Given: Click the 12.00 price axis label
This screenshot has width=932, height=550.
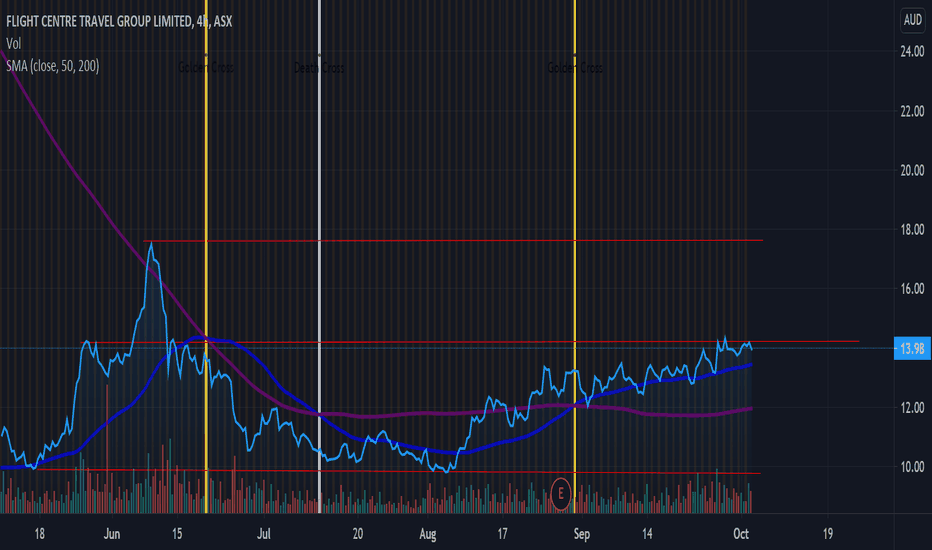Looking at the screenshot, I should pyautogui.click(x=912, y=408).
